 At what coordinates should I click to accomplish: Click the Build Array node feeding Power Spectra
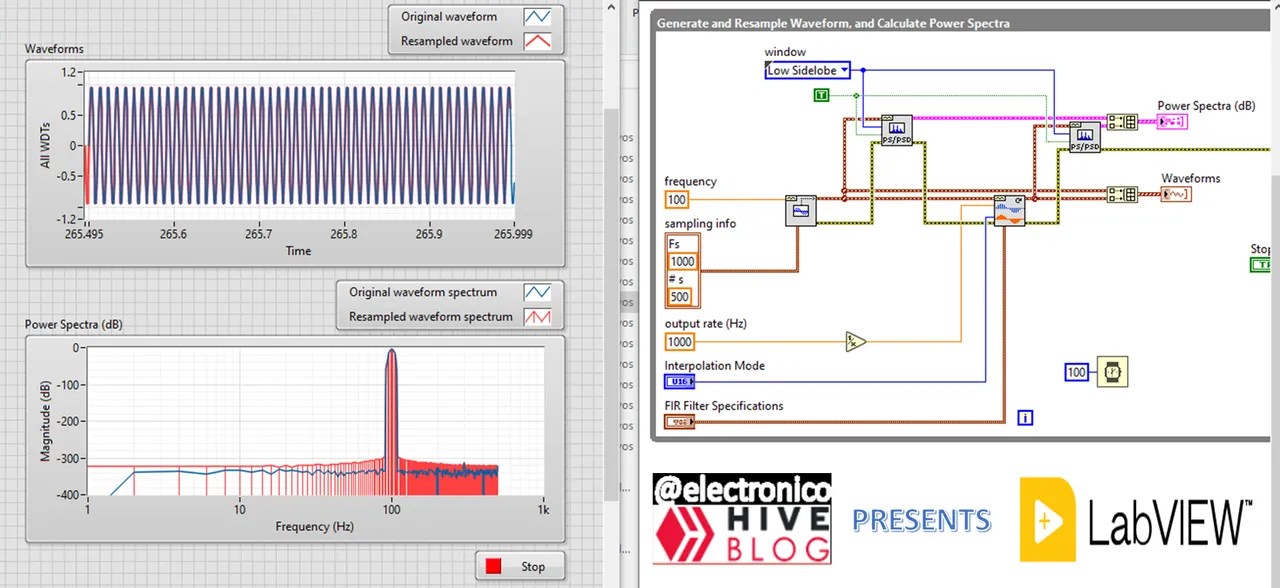(1119, 122)
